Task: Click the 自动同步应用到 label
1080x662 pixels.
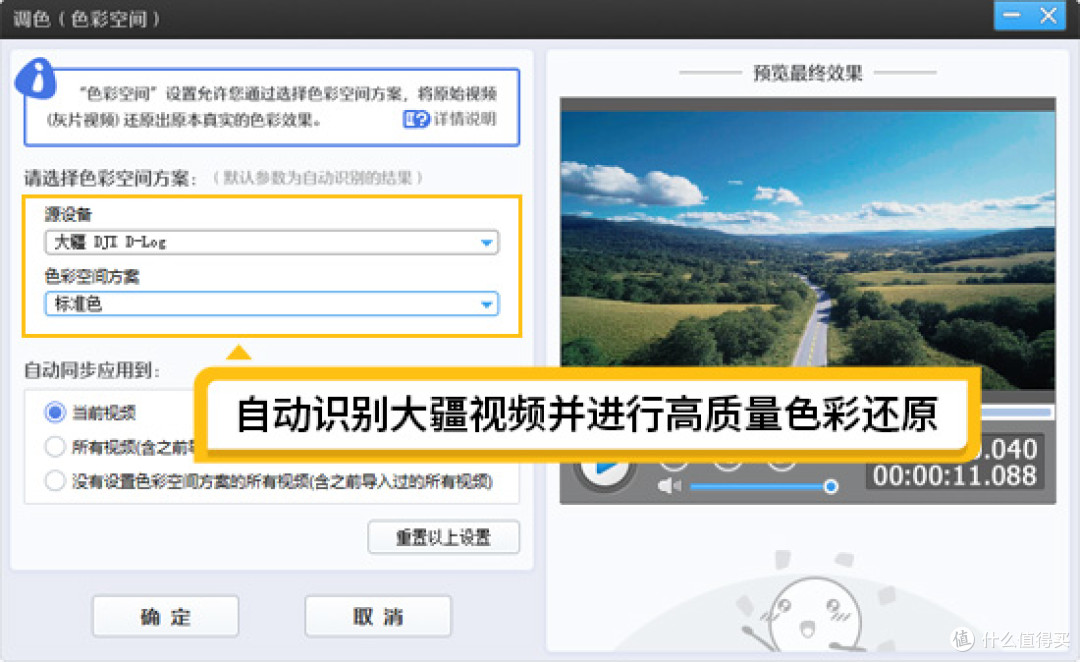Action: pos(92,371)
